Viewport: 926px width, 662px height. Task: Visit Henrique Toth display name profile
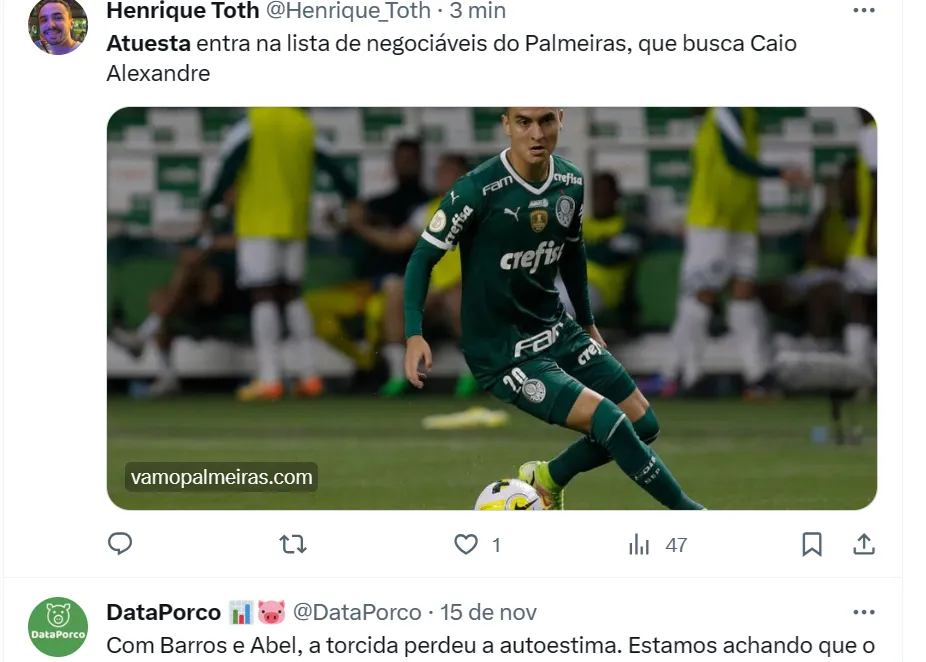coord(182,10)
